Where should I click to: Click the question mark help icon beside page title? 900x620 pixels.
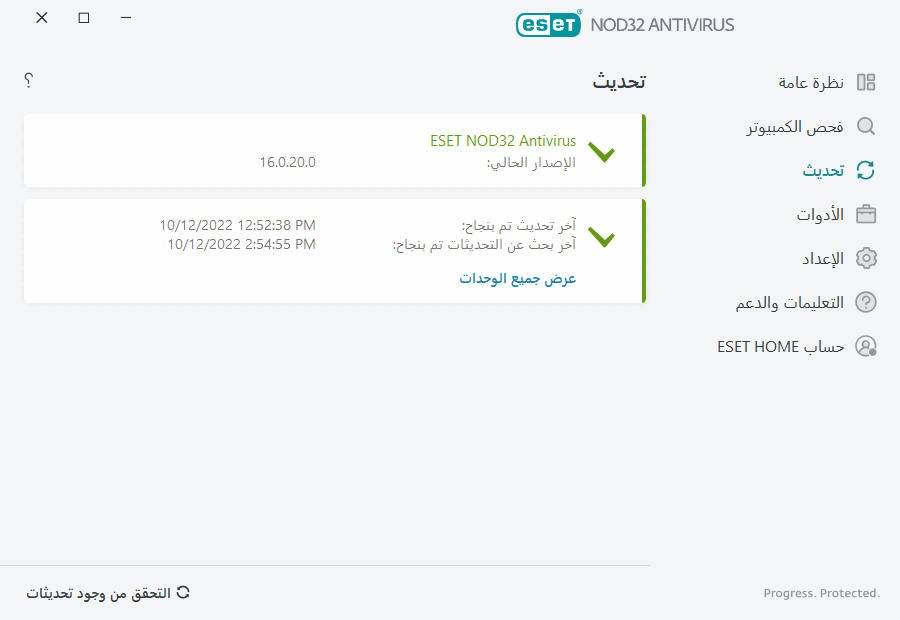[28, 80]
